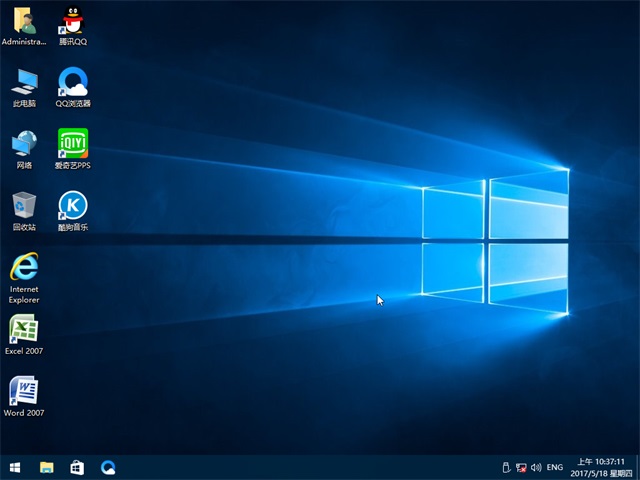Open the taskbar clock and calendar

click(x=601, y=467)
